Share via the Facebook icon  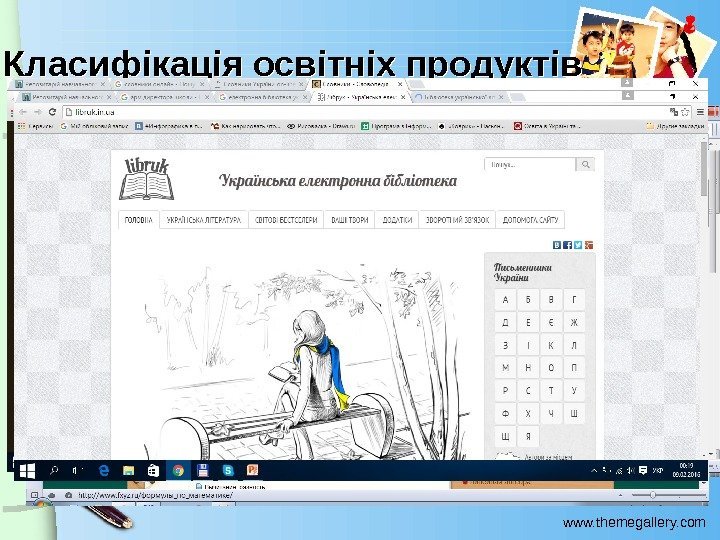[x=568, y=245]
